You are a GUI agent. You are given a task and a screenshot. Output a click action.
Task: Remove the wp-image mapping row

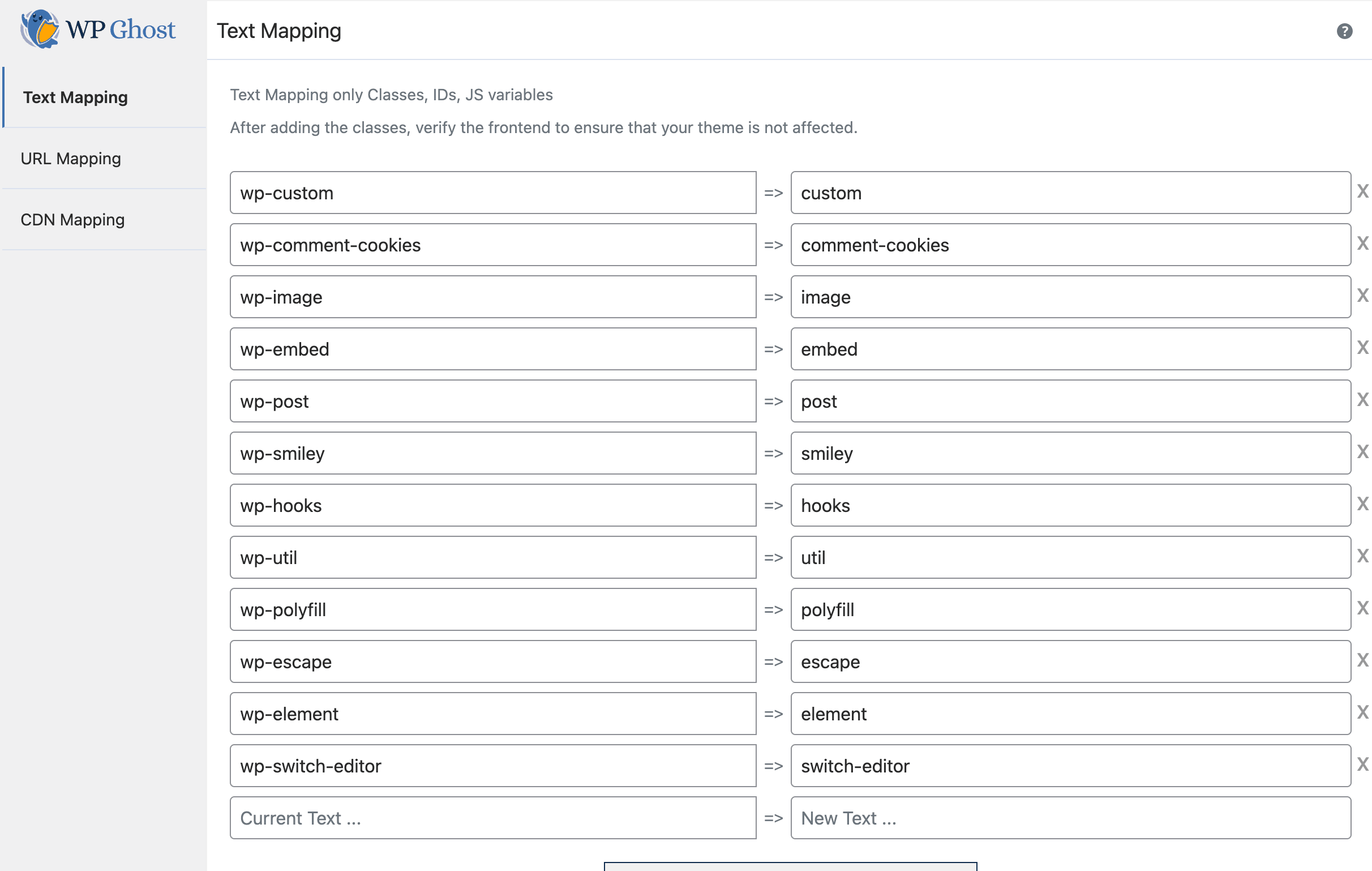(x=1362, y=295)
